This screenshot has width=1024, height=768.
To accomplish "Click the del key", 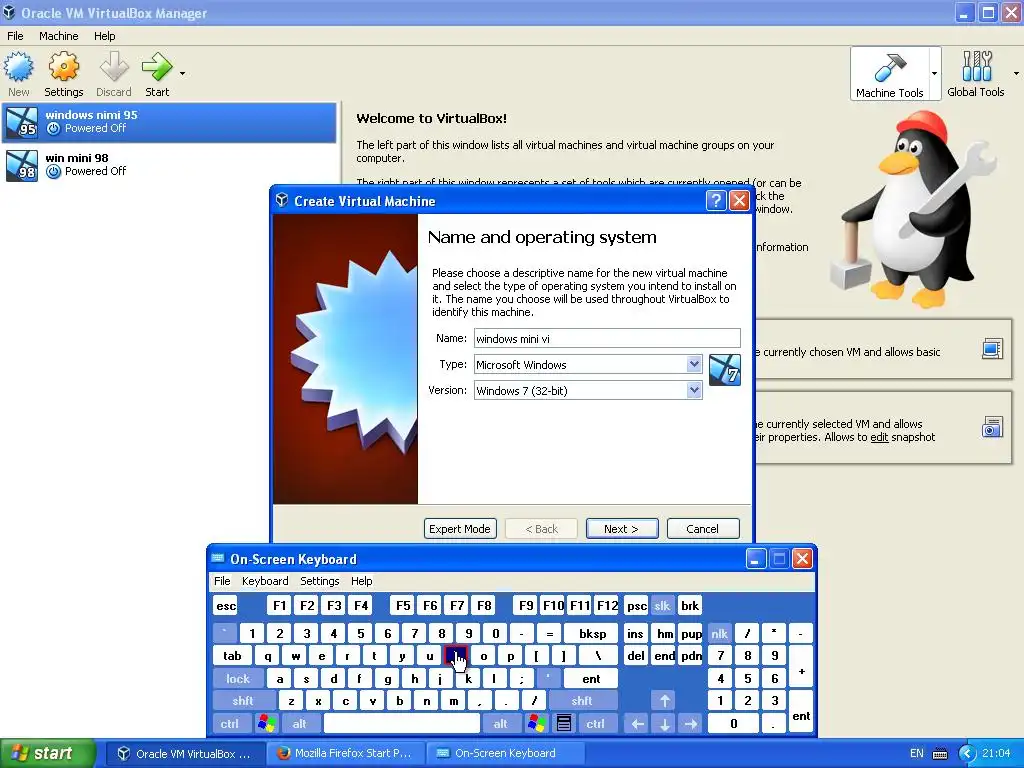I will (635, 656).
